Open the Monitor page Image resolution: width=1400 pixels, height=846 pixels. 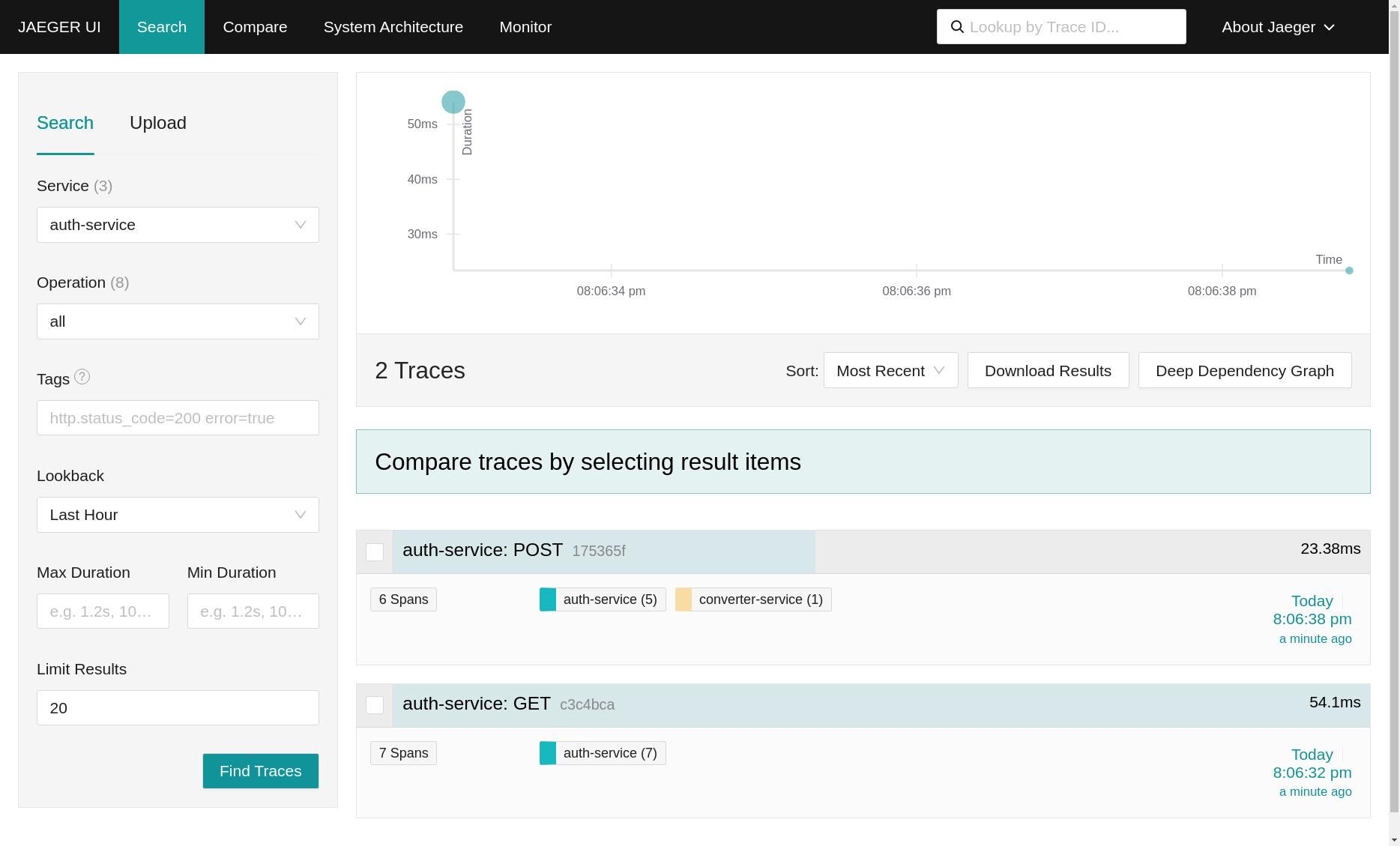pos(525,27)
